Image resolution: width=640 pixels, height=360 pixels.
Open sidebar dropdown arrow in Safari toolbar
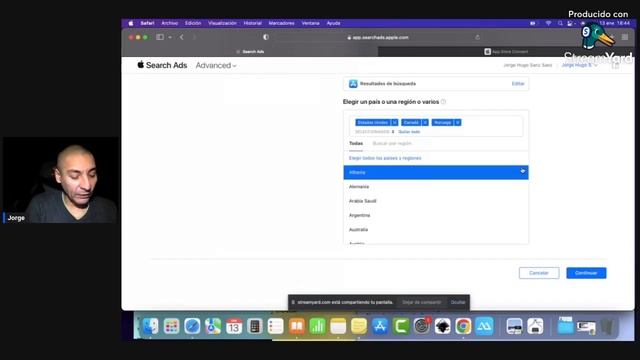[x=170, y=37]
